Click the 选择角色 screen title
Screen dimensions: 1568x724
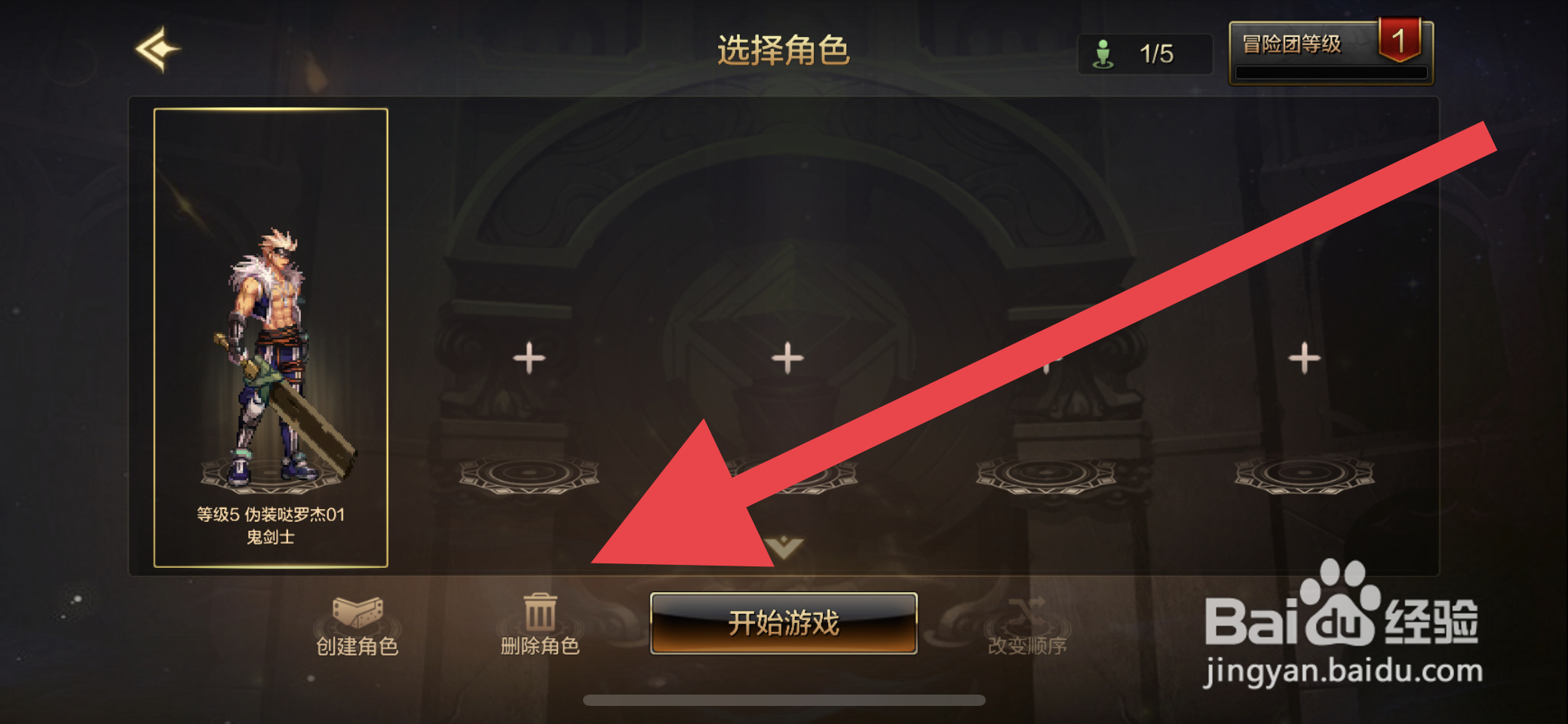(x=784, y=51)
